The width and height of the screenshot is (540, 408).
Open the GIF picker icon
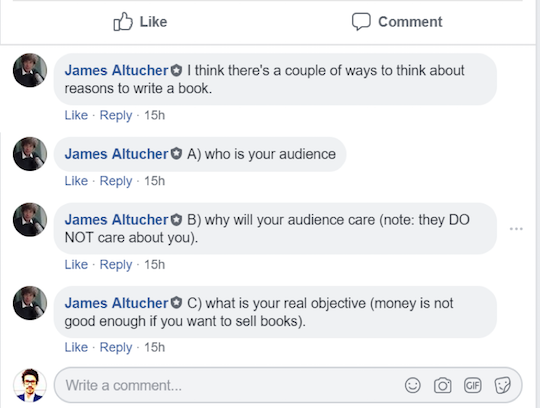pos(472,385)
